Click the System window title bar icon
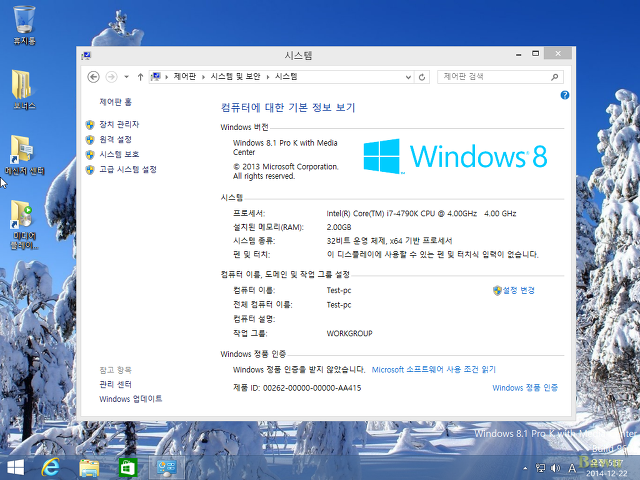Image resolution: width=640 pixels, height=480 pixels. (x=86, y=55)
